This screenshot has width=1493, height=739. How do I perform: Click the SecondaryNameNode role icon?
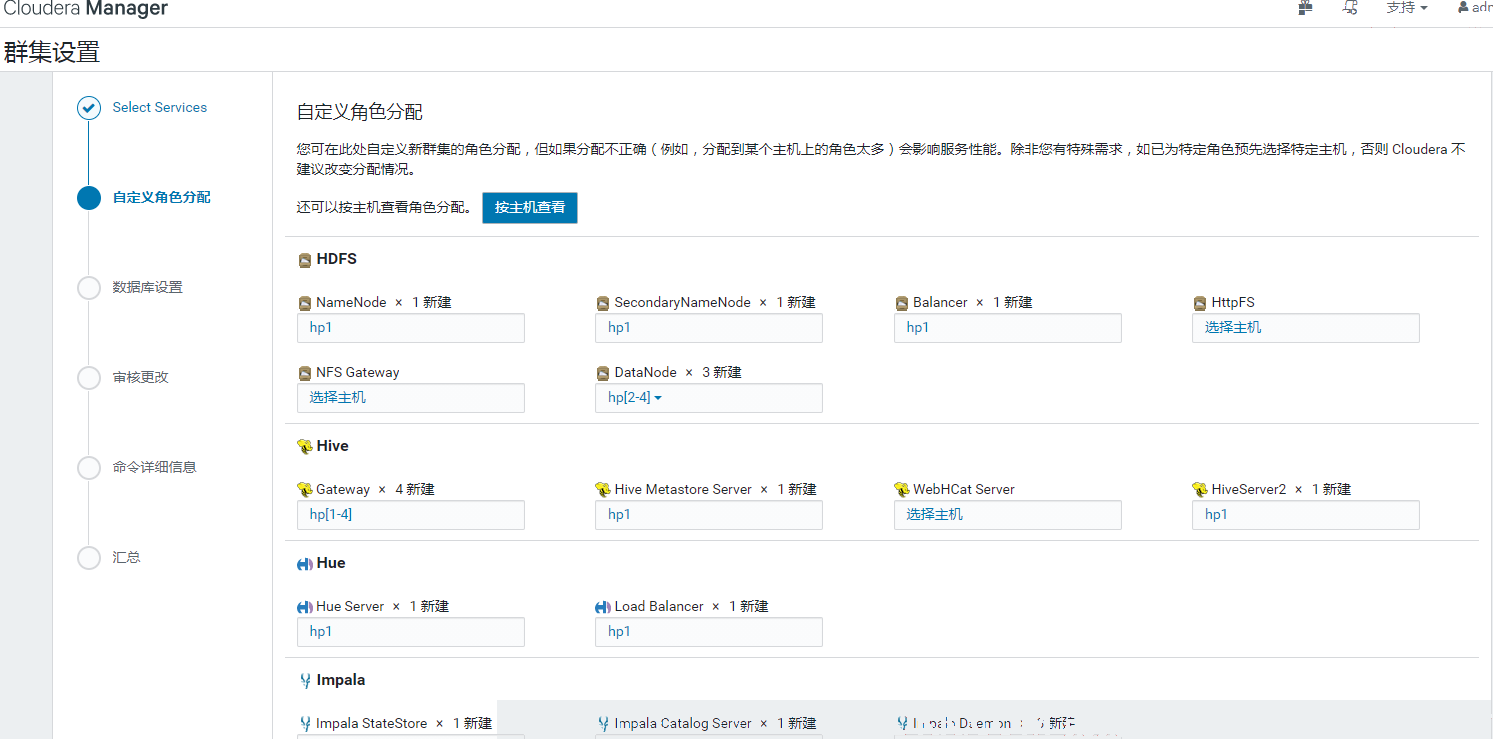click(x=603, y=303)
